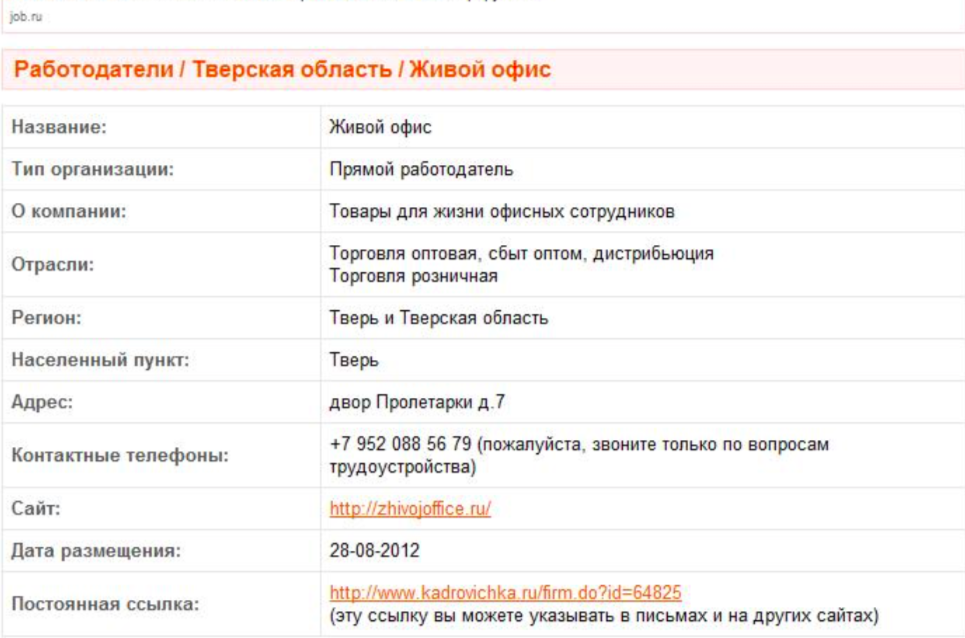Click the 'Отрасли:' label
The width and height of the screenshot is (965, 638).
tap(53, 265)
